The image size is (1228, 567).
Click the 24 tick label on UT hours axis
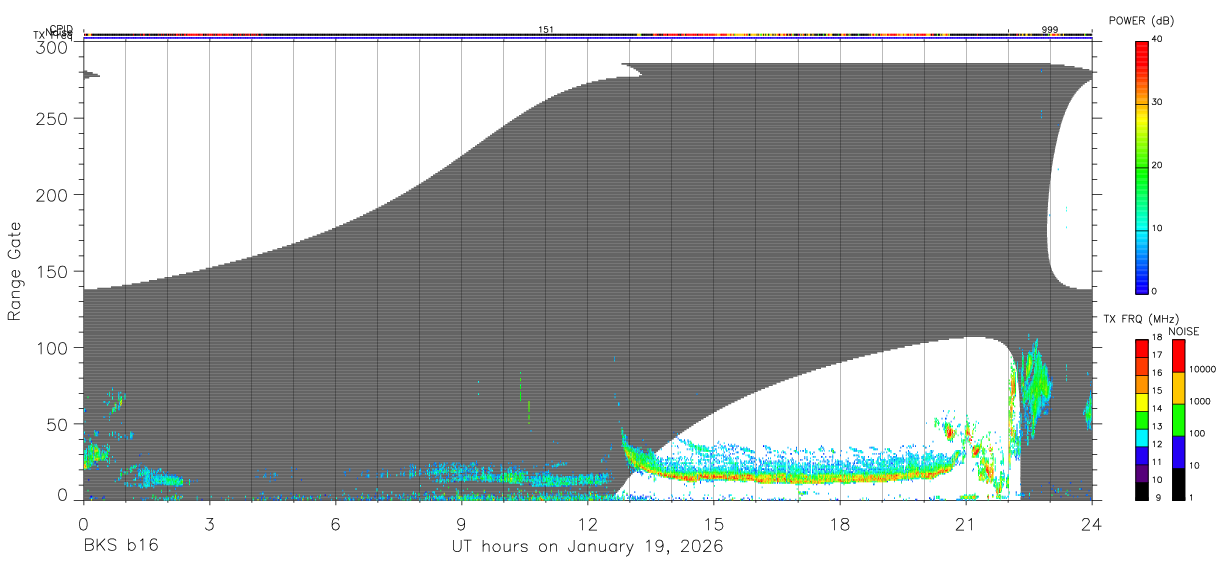(x=1092, y=525)
